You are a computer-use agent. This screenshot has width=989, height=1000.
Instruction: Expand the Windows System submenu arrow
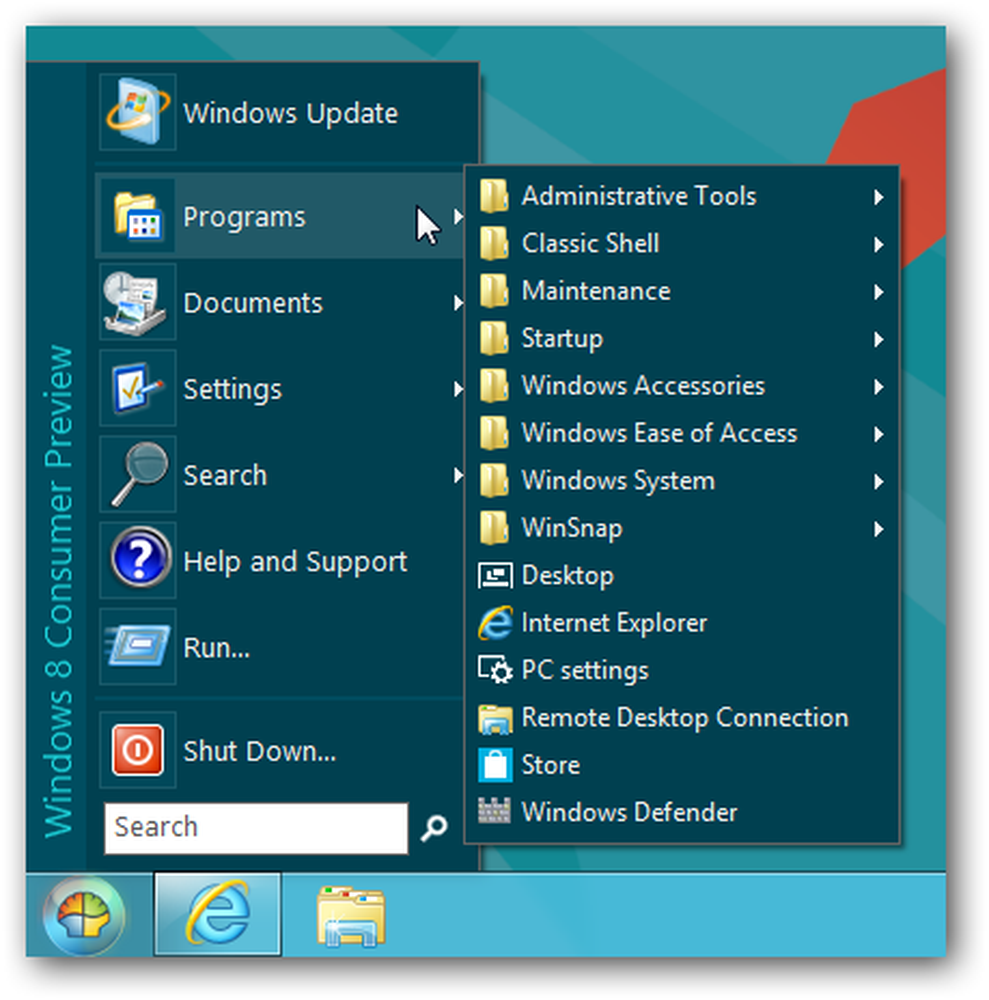click(879, 482)
